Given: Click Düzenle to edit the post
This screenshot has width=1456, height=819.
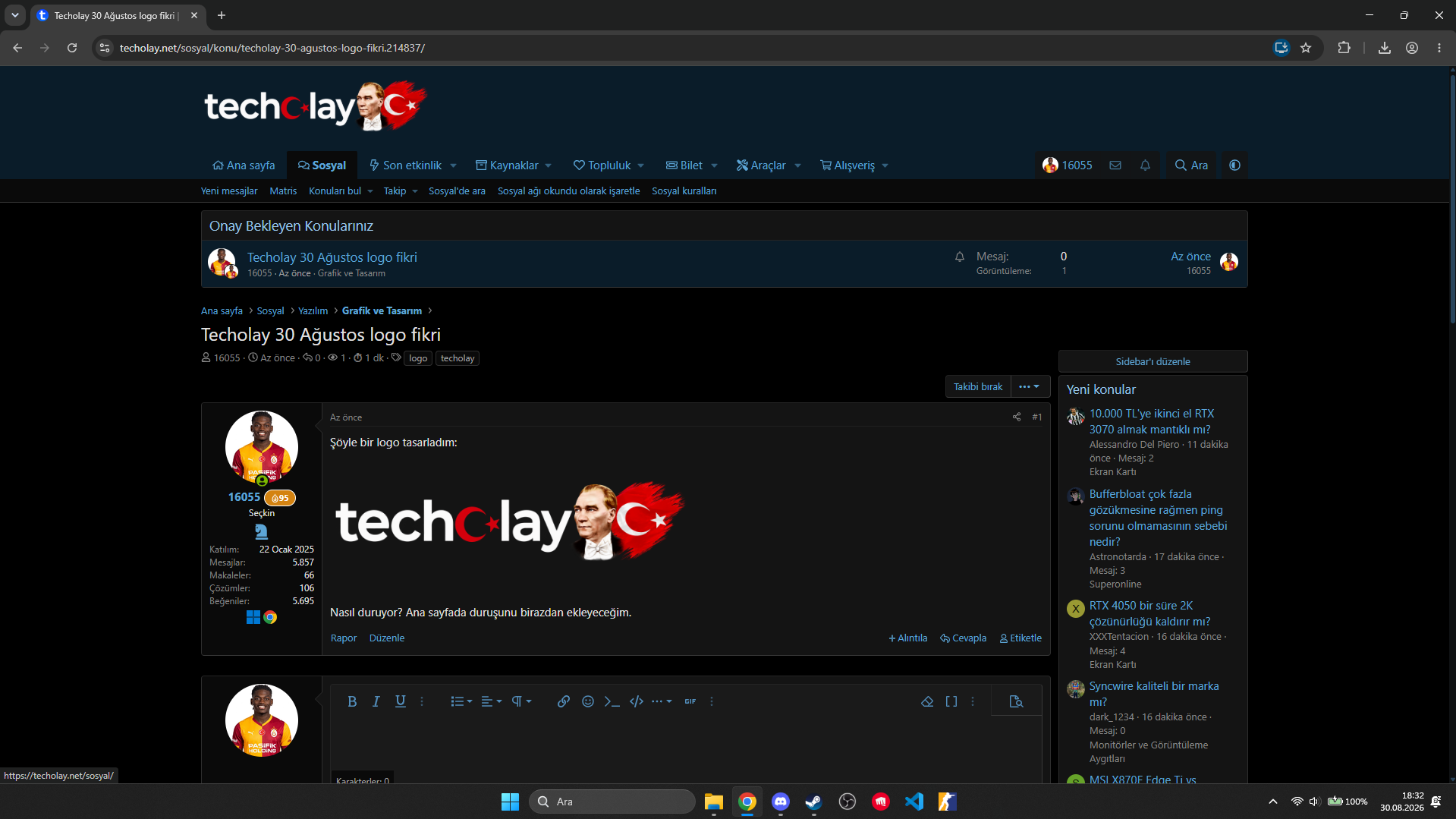Looking at the screenshot, I should [x=387, y=638].
